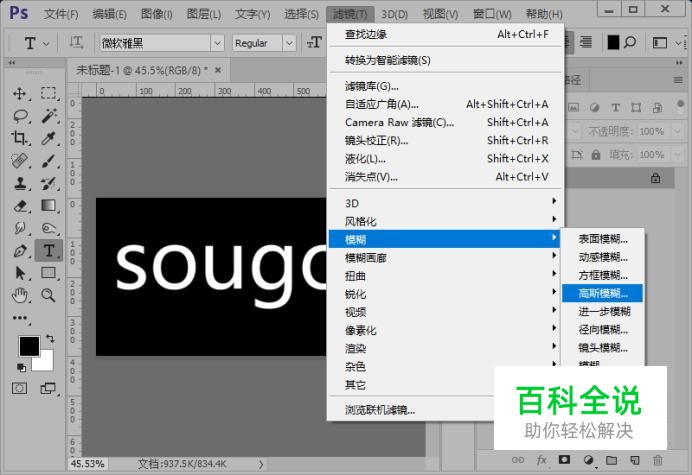
Task: Select the Blur tool
Action: click(19, 228)
